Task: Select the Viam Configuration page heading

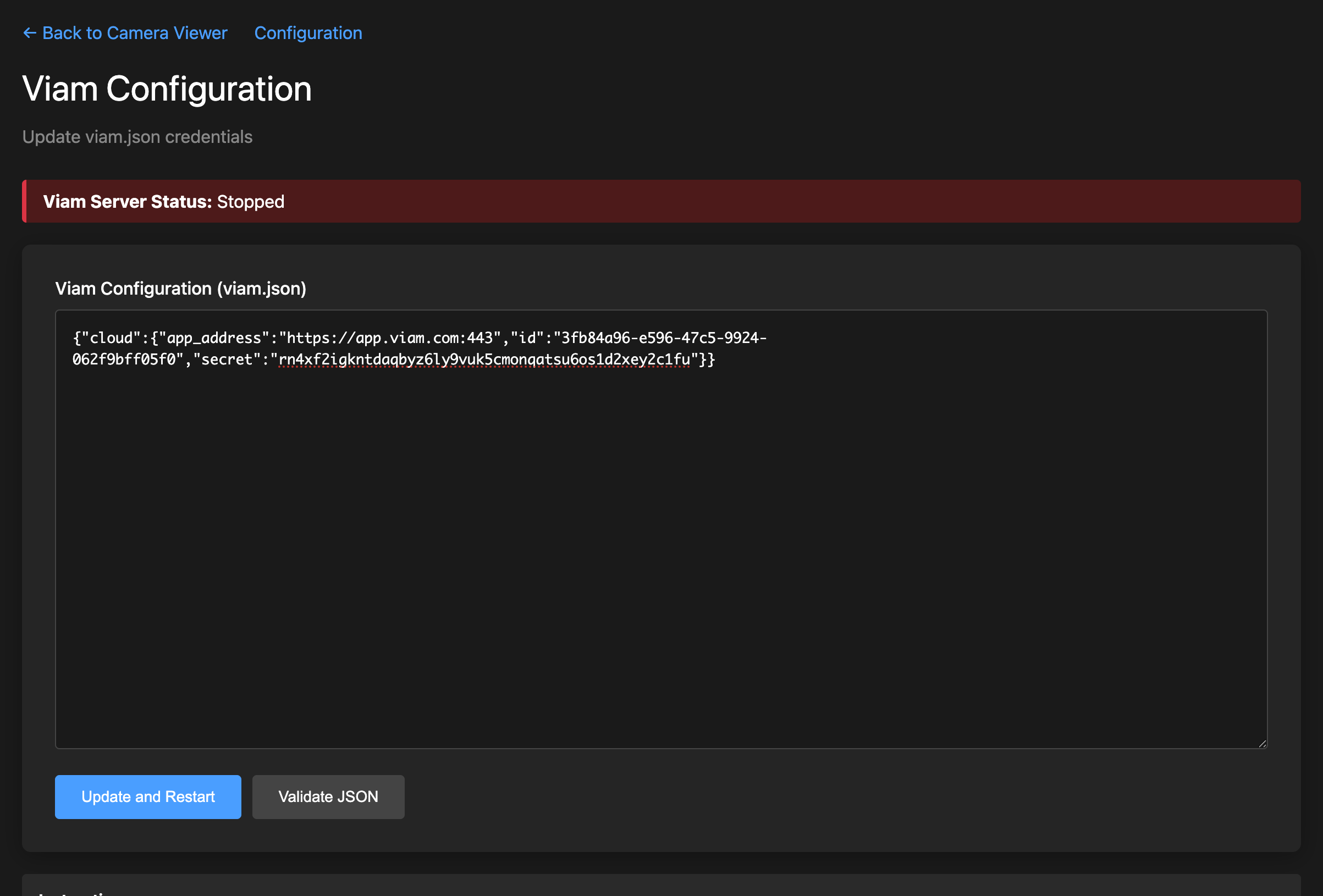Action: [x=166, y=89]
